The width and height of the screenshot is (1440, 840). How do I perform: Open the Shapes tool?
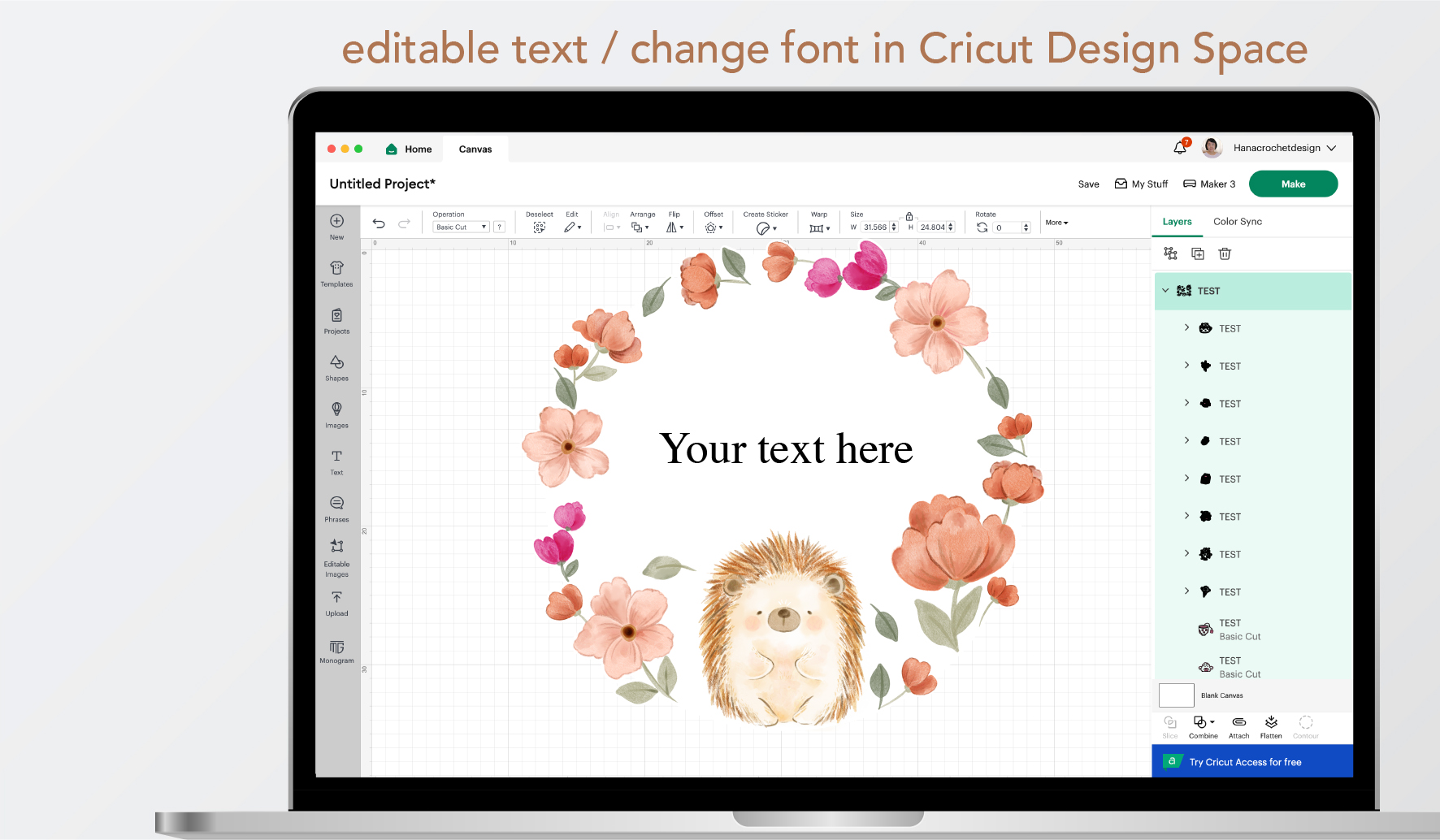point(336,366)
